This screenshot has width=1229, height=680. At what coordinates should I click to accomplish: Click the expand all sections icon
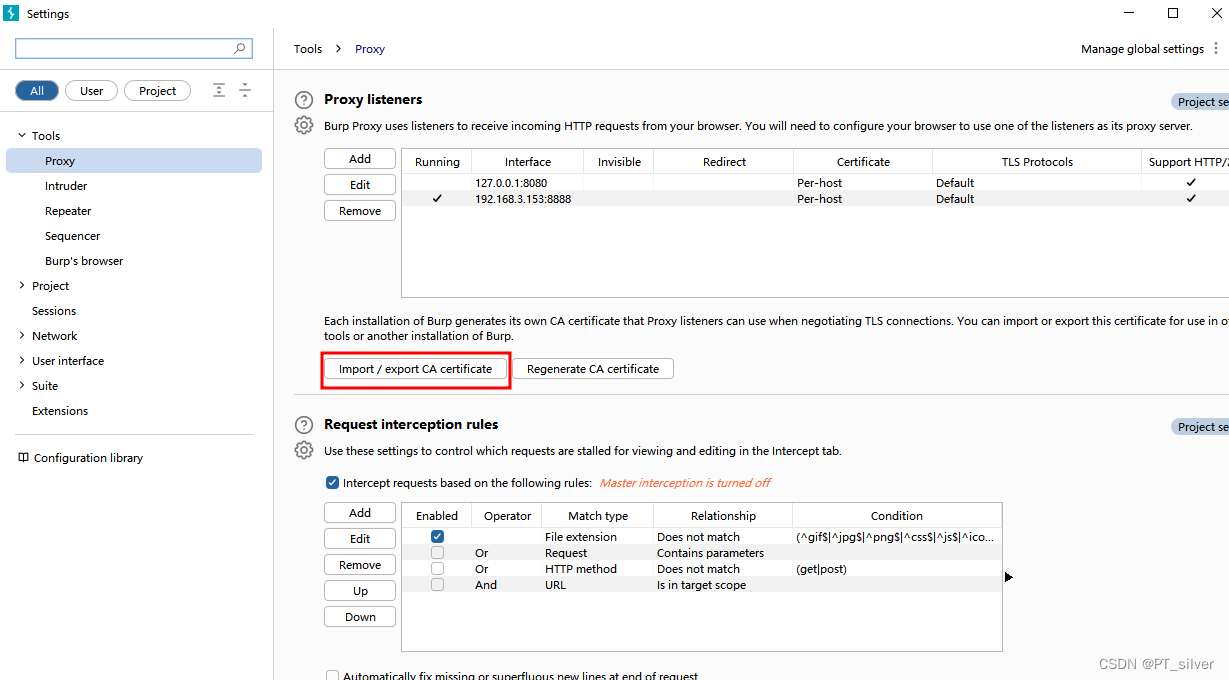point(219,91)
